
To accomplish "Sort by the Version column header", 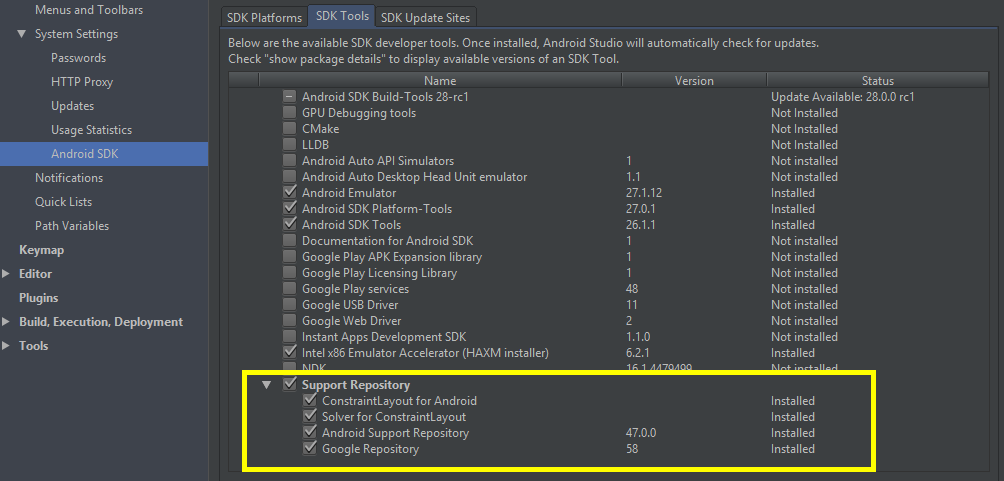I will click(694, 81).
